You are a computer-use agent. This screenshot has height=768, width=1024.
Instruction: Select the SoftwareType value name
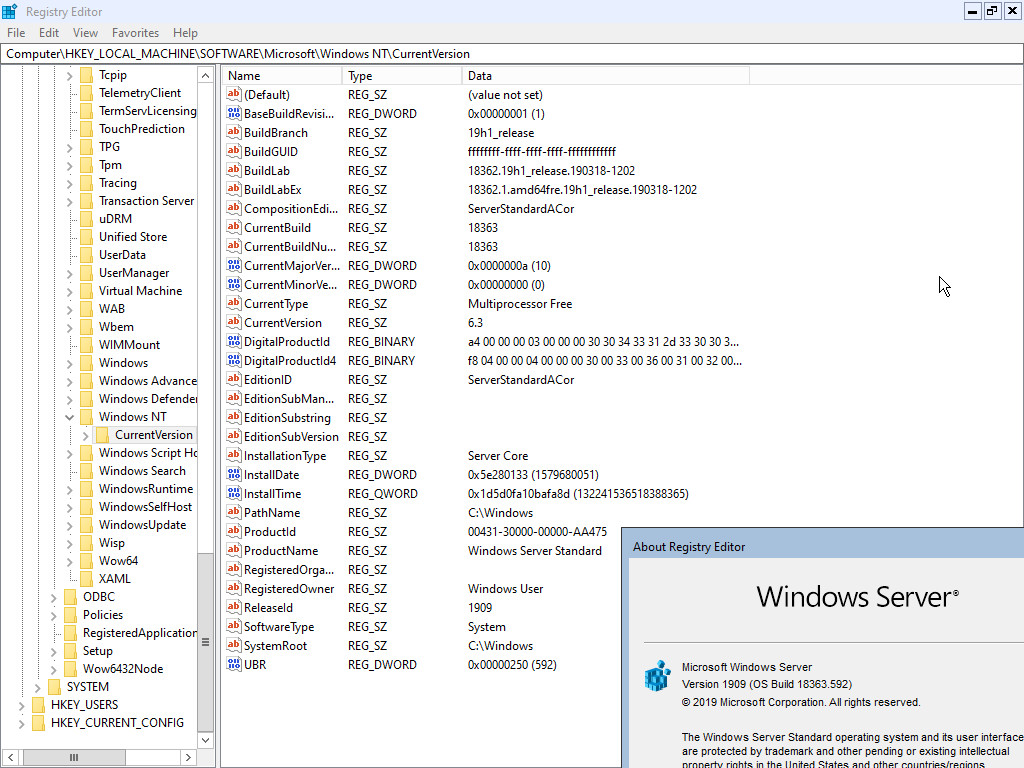[279, 626]
